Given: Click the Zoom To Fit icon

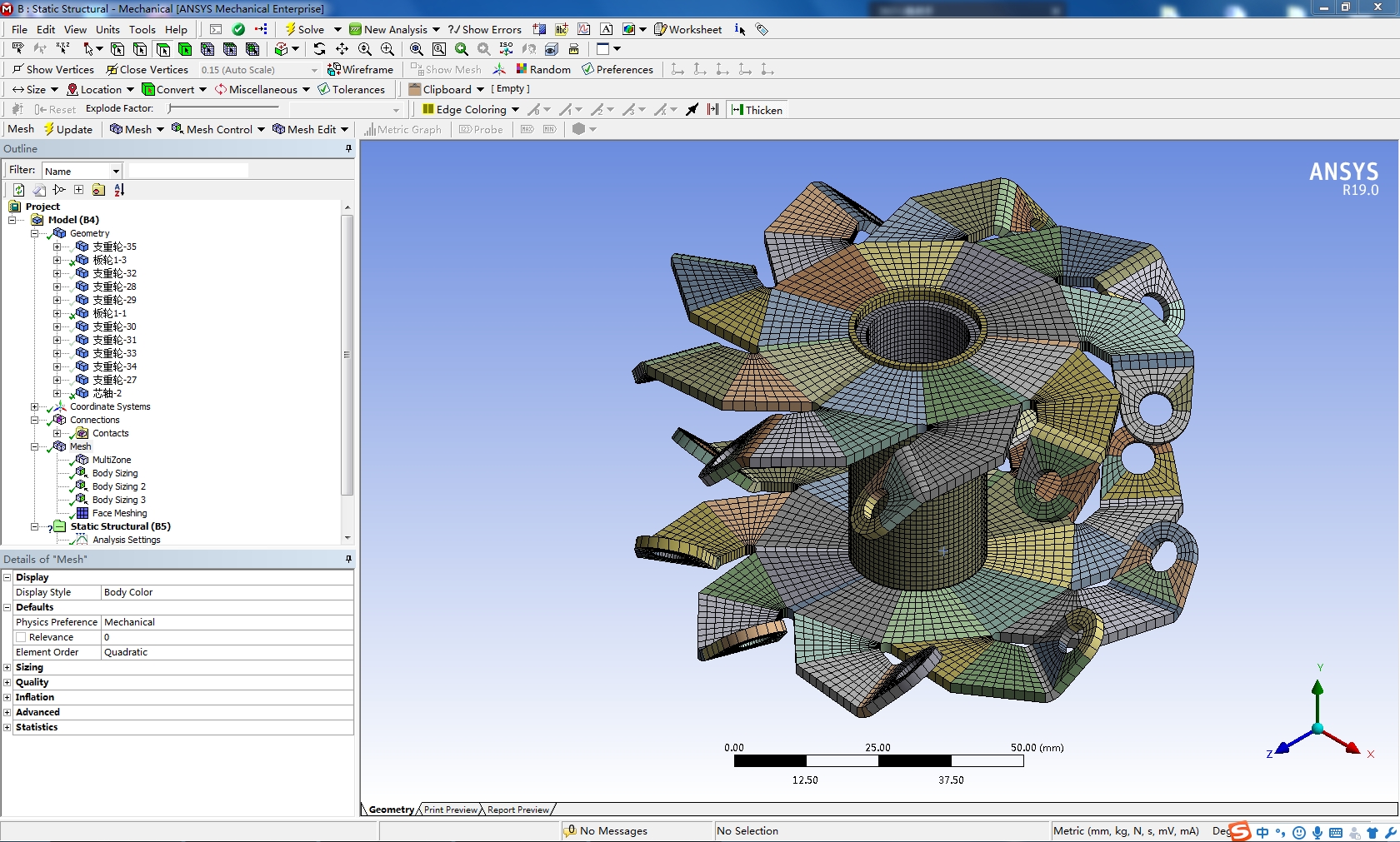Looking at the screenshot, I should [416, 49].
